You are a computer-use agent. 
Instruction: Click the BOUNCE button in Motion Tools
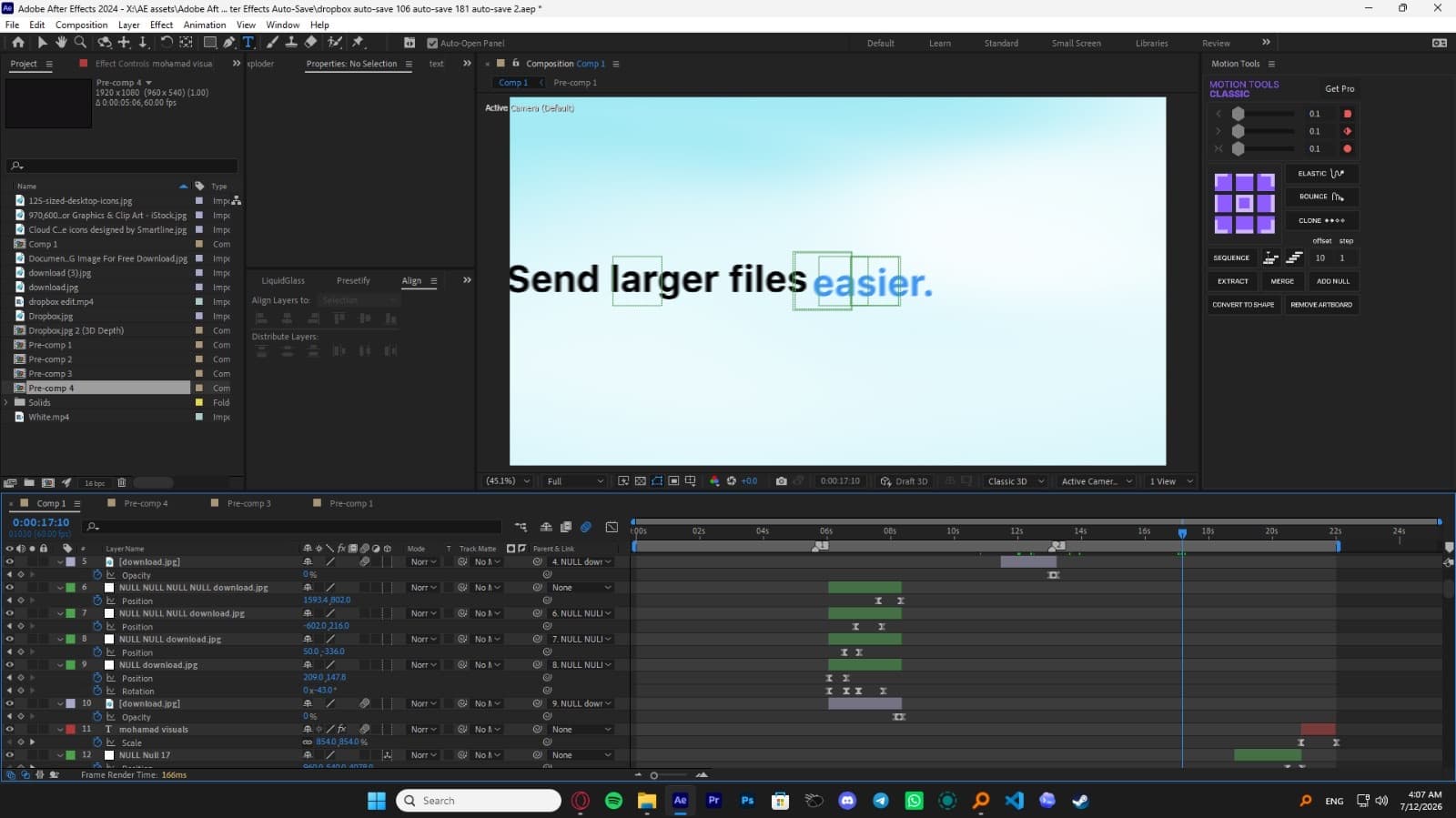coord(1321,197)
